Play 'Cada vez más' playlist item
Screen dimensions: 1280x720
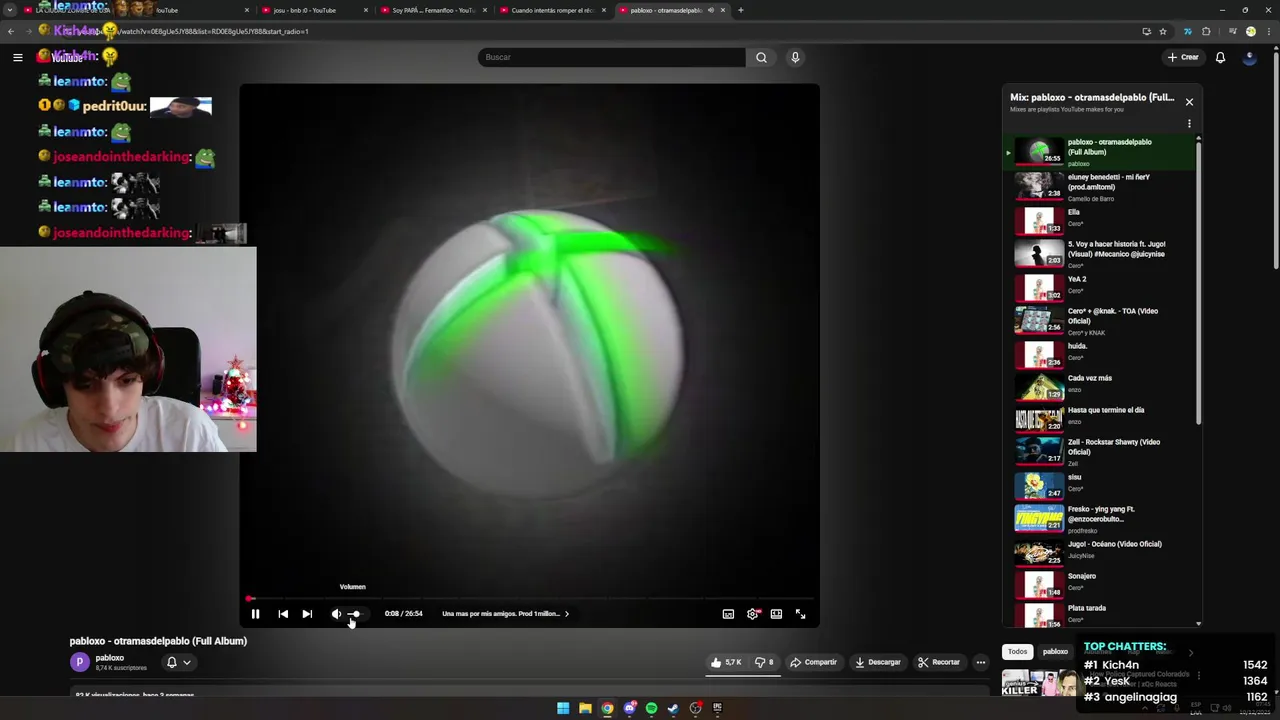click(1100, 386)
